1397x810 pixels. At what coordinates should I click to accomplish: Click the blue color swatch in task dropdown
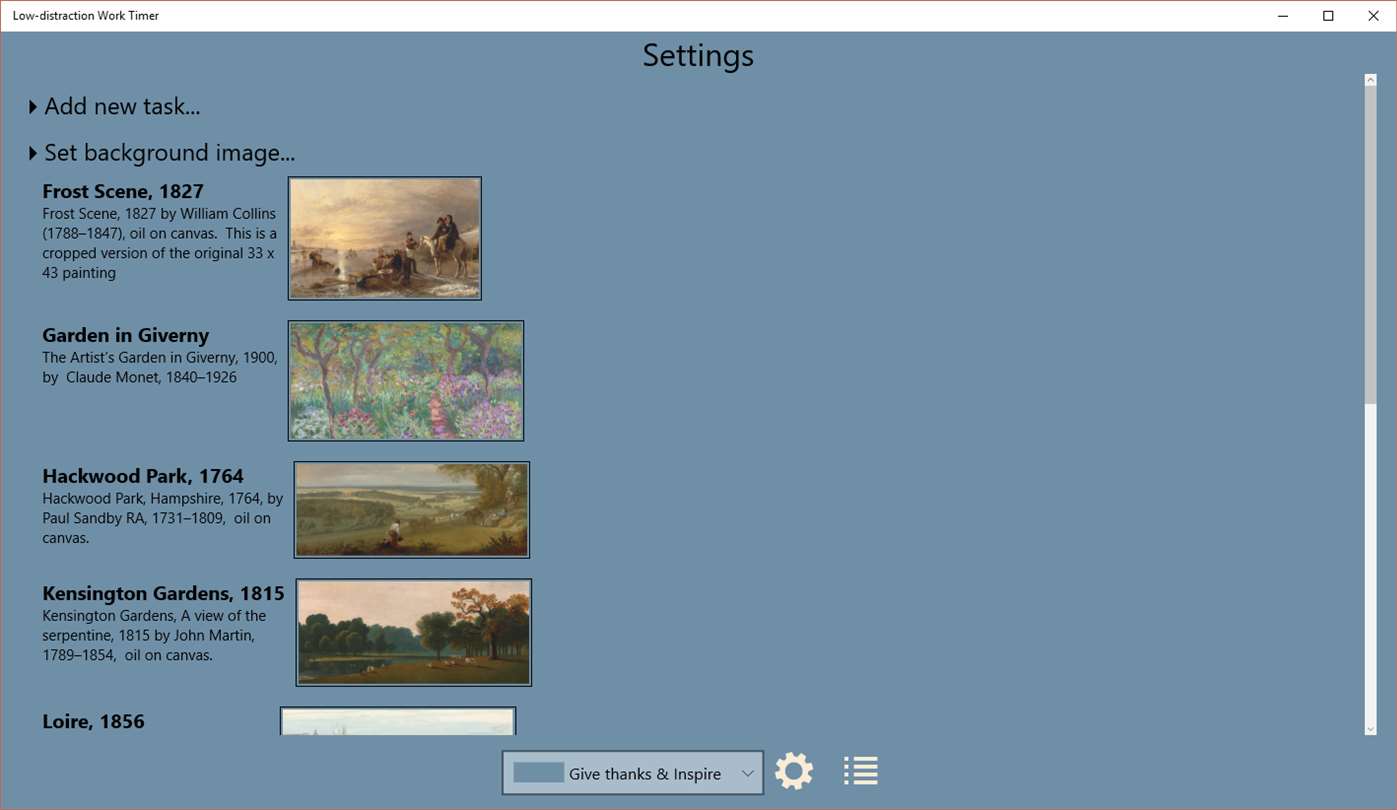(x=539, y=773)
